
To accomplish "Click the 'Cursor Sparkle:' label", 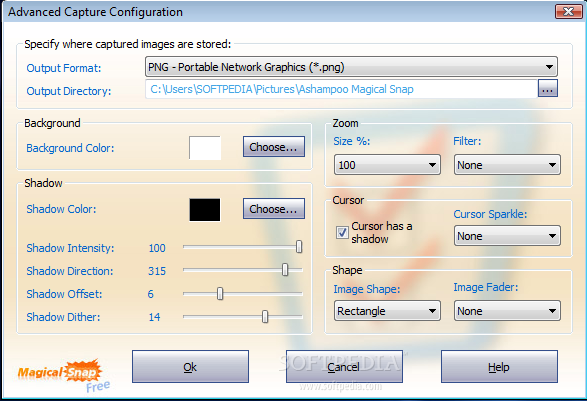I will tap(490, 214).
